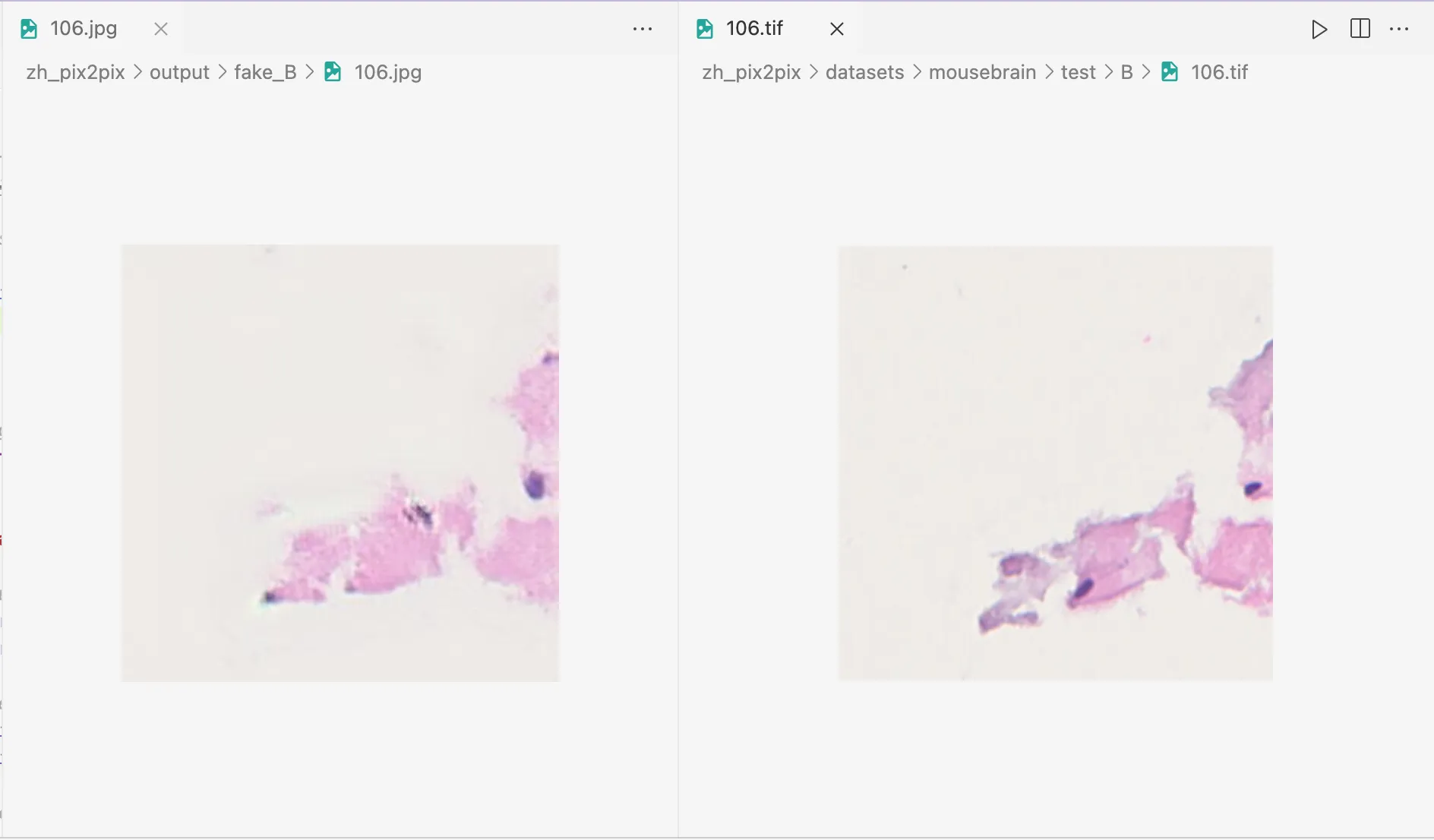
Task: Close the 106.jpg tab
Action: click(x=161, y=29)
